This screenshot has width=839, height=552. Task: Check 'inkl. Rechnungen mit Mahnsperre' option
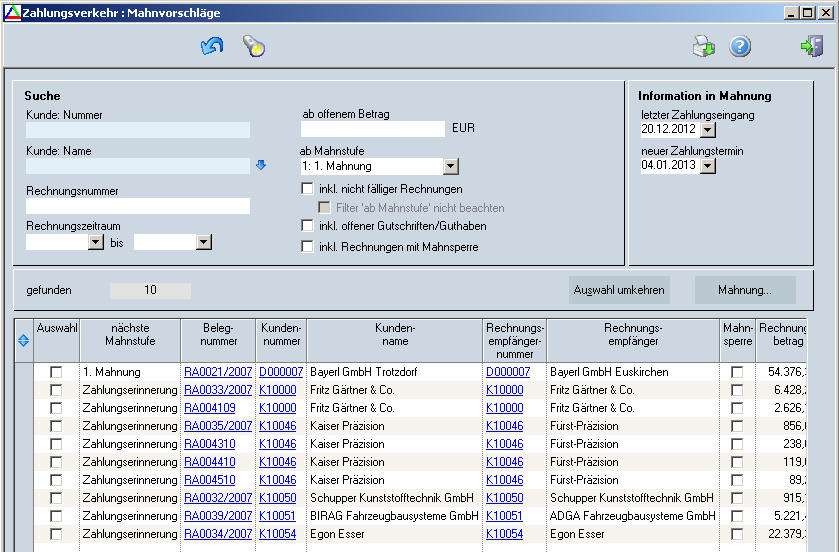coord(308,247)
